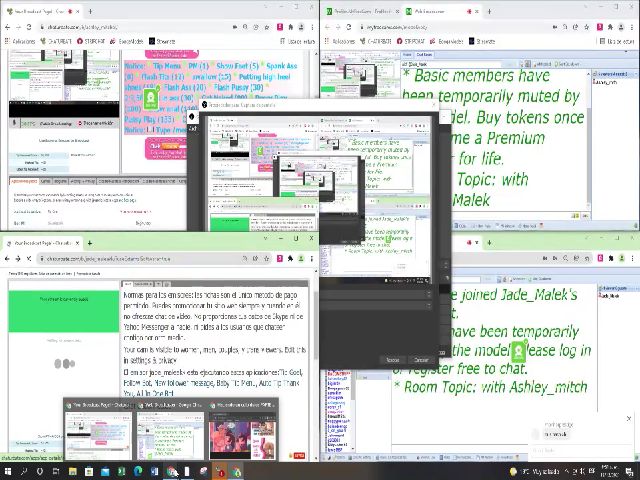
Task: Click Cancel button in capture dialog
Action: click(x=421, y=360)
